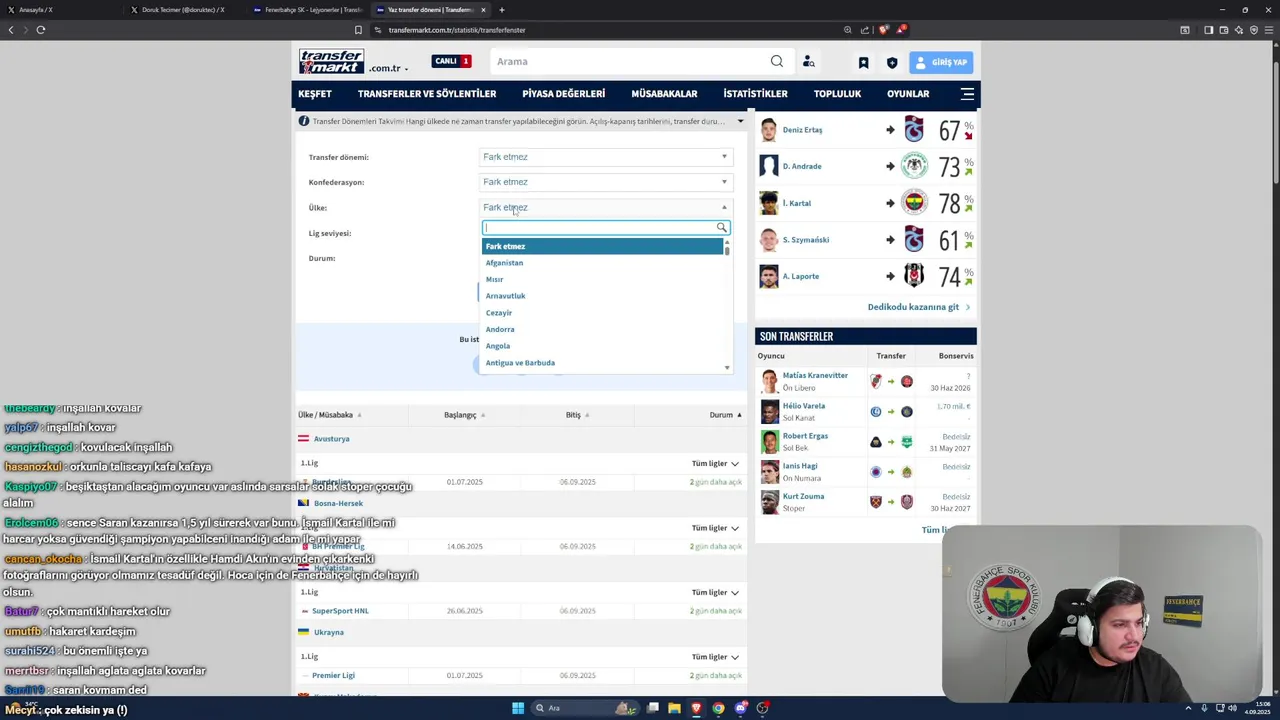Click the country list scrollbar thumb
Screen dimensions: 1280x720
(x=727, y=250)
